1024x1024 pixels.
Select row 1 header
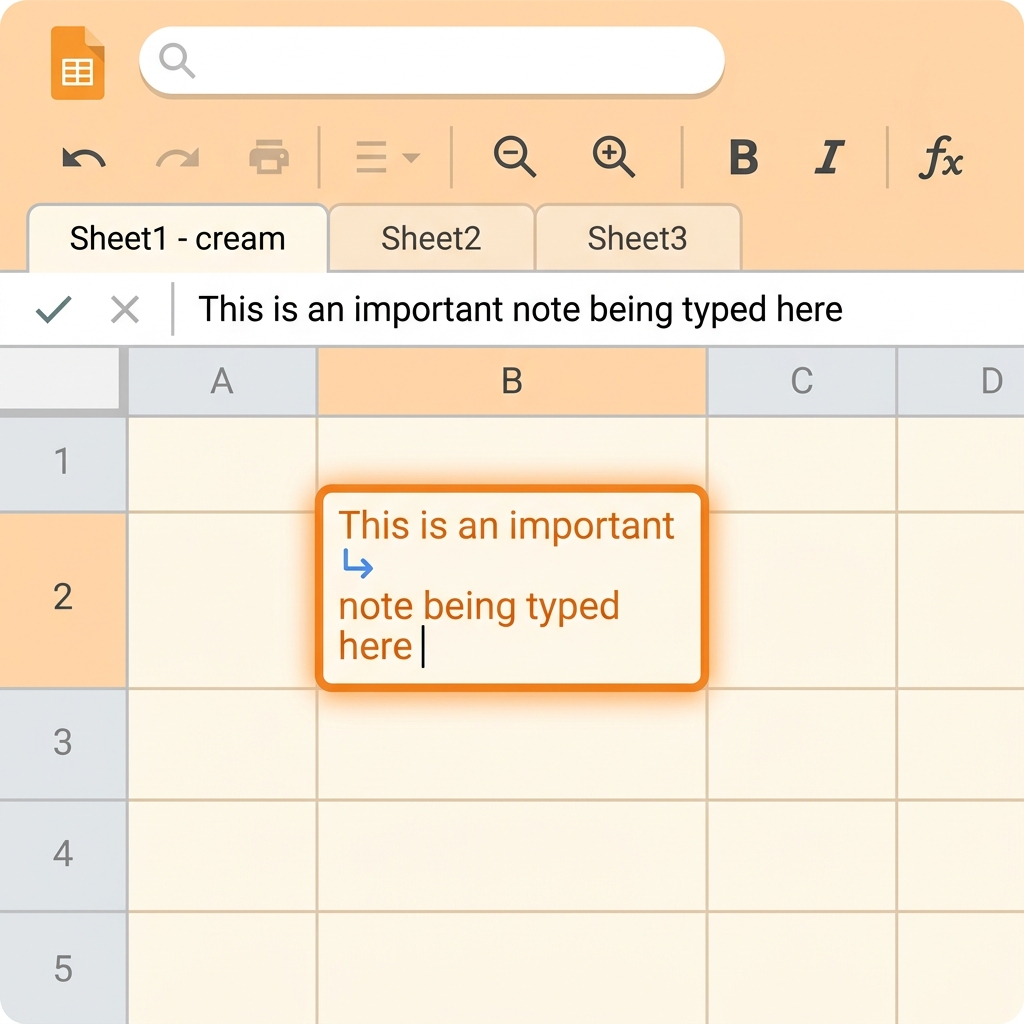click(x=63, y=464)
